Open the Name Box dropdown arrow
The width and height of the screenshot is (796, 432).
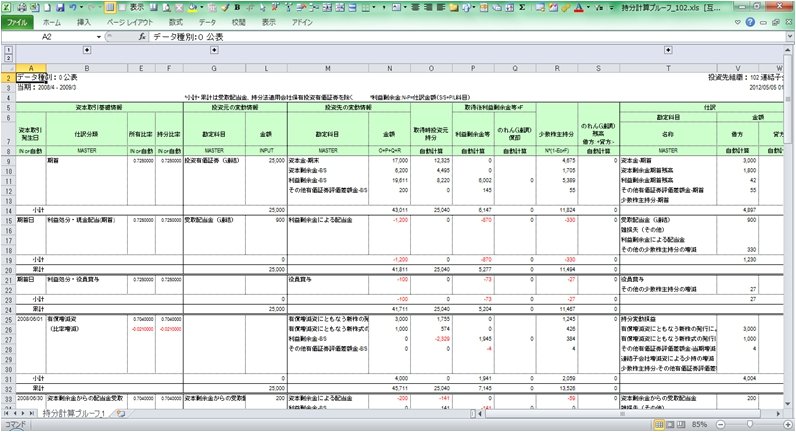(98, 37)
